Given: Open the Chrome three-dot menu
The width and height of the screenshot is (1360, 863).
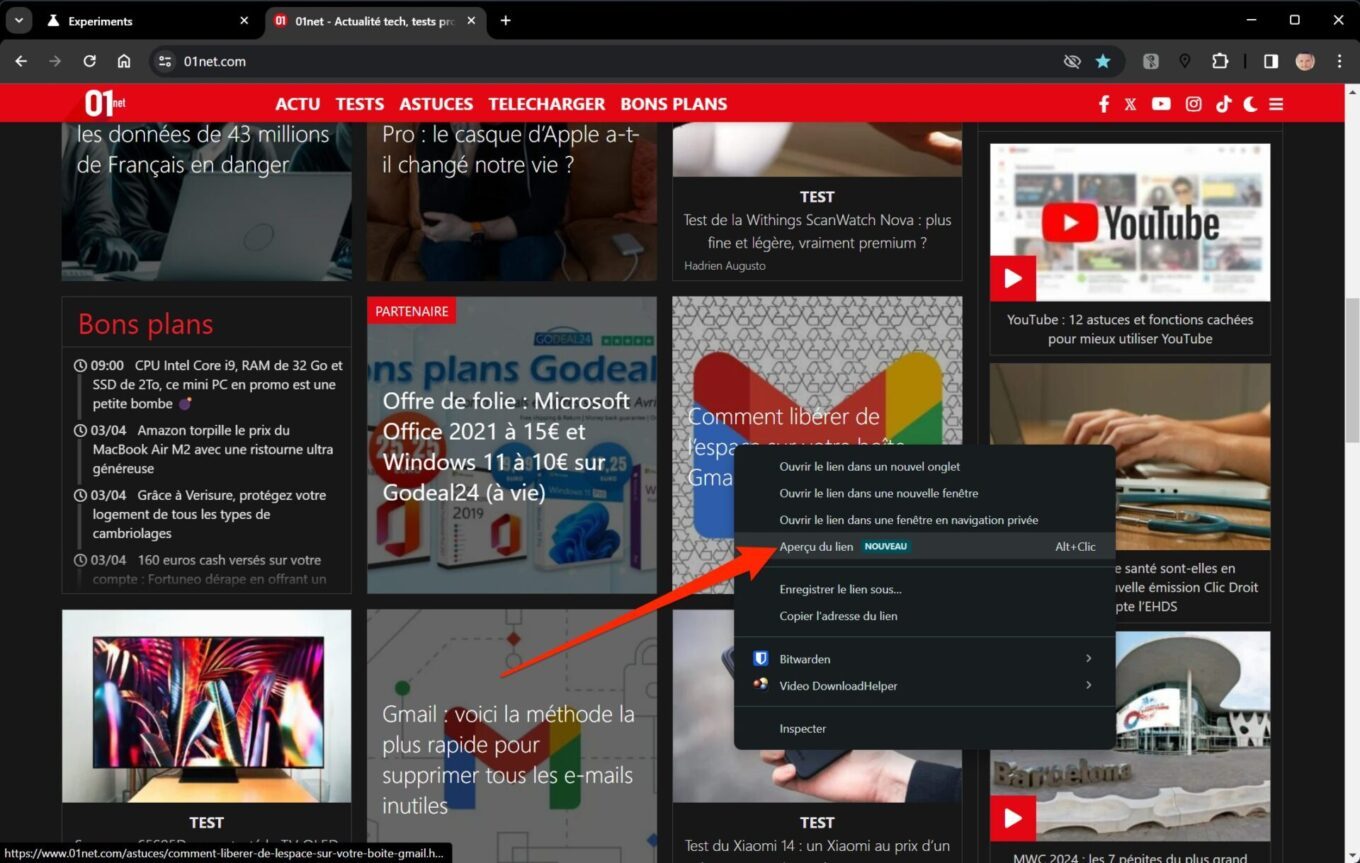Looking at the screenshot, I should pos(1339,61).
